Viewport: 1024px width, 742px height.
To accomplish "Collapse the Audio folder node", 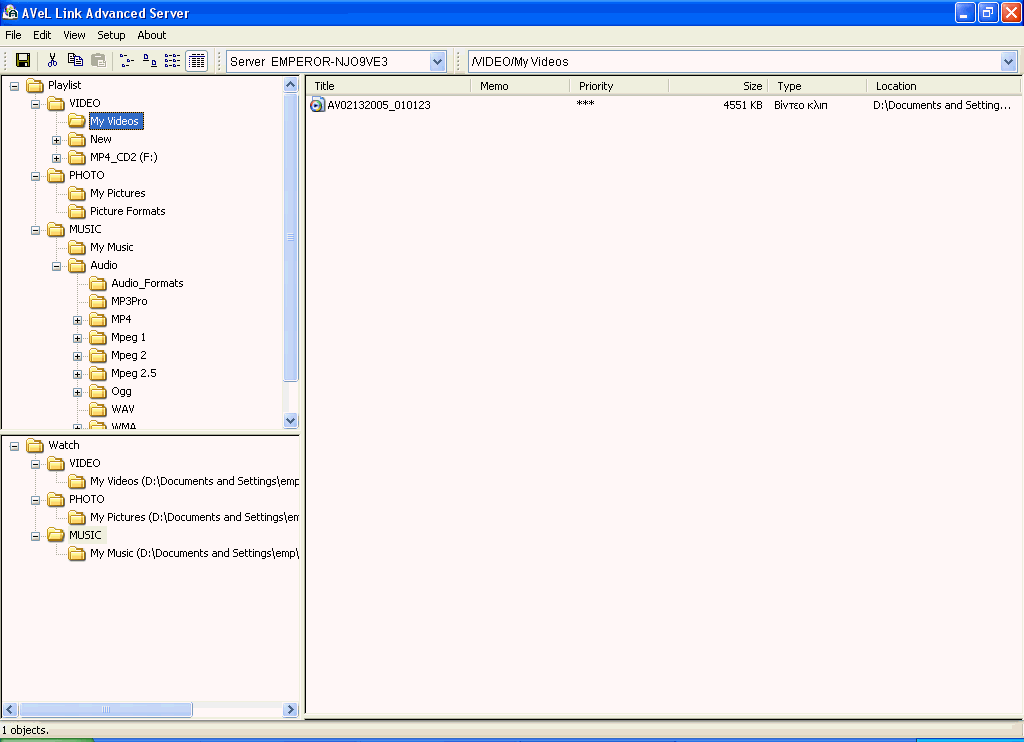I will pos(56,266).
